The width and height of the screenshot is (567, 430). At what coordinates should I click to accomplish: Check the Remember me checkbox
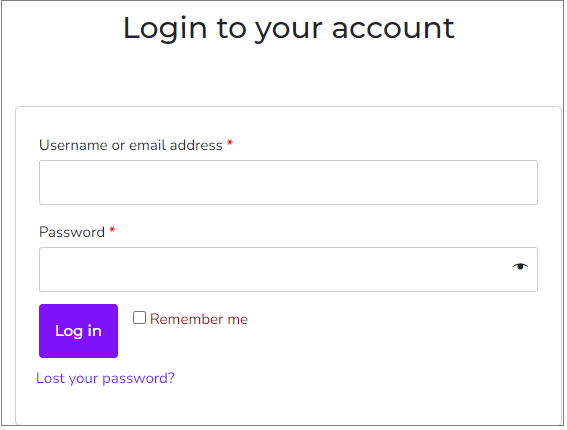[140, 319]
